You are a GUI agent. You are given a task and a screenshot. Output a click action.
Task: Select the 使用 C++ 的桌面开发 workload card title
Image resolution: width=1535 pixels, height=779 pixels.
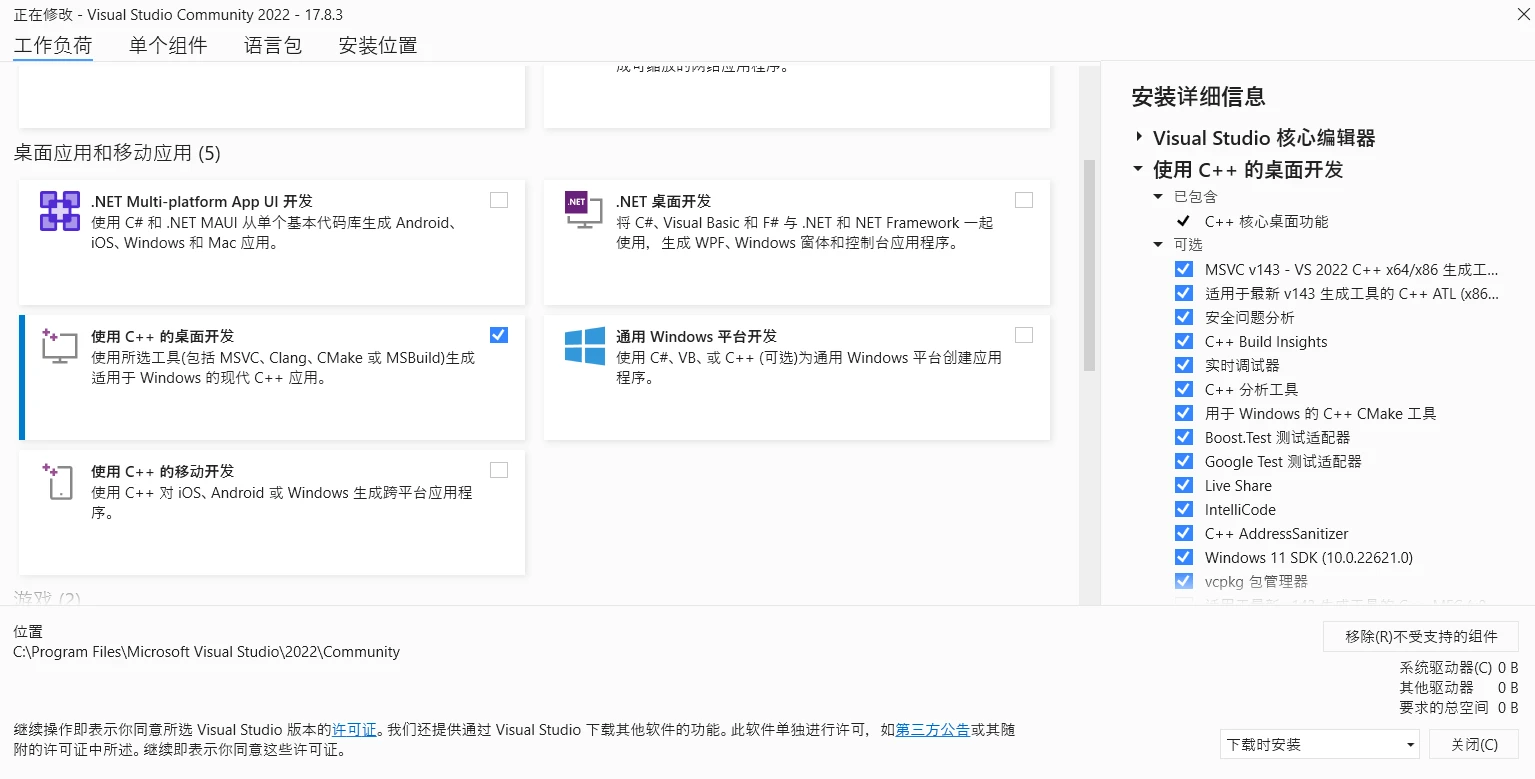[163, 336]
